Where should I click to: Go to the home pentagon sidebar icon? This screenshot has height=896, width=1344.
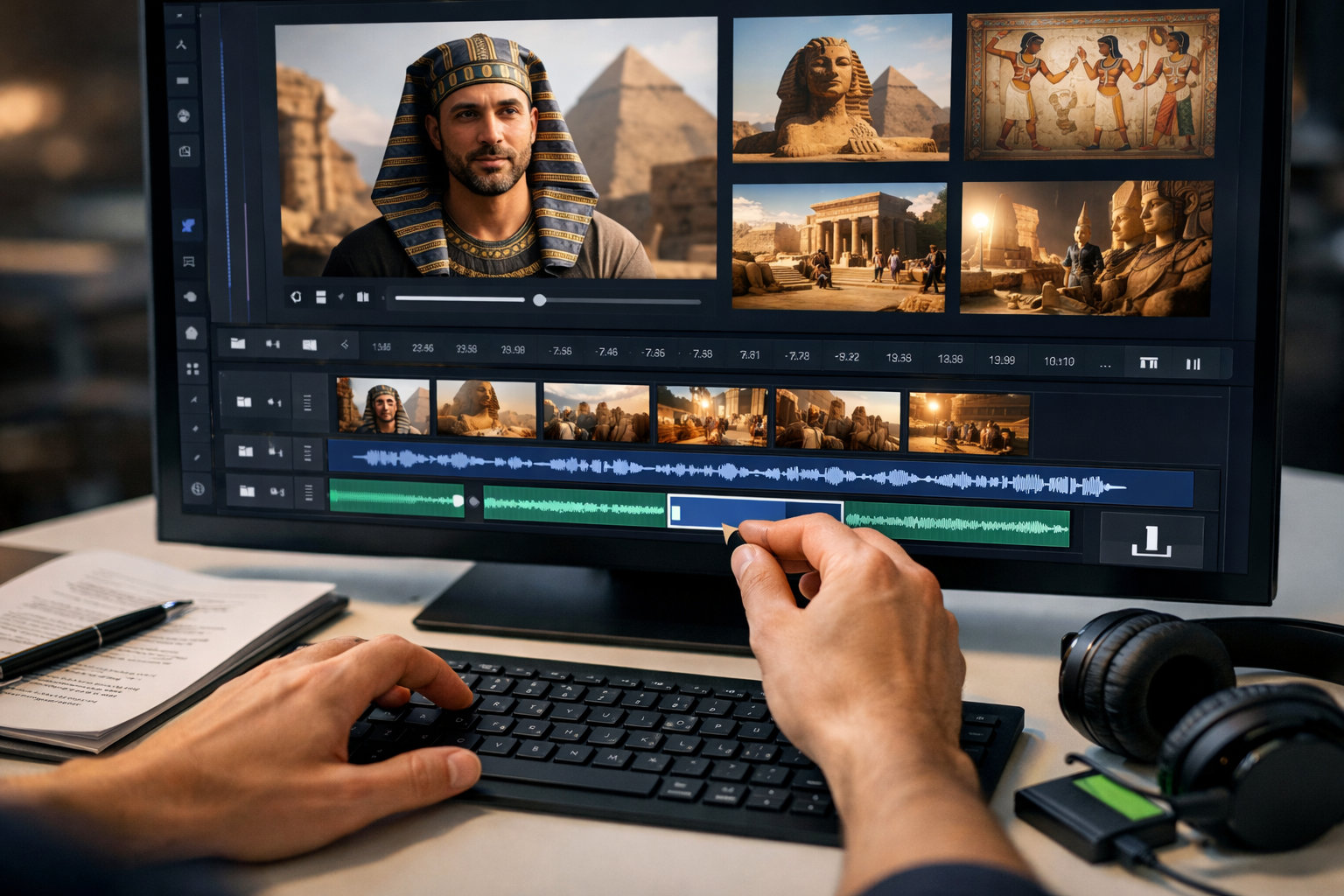192,333
